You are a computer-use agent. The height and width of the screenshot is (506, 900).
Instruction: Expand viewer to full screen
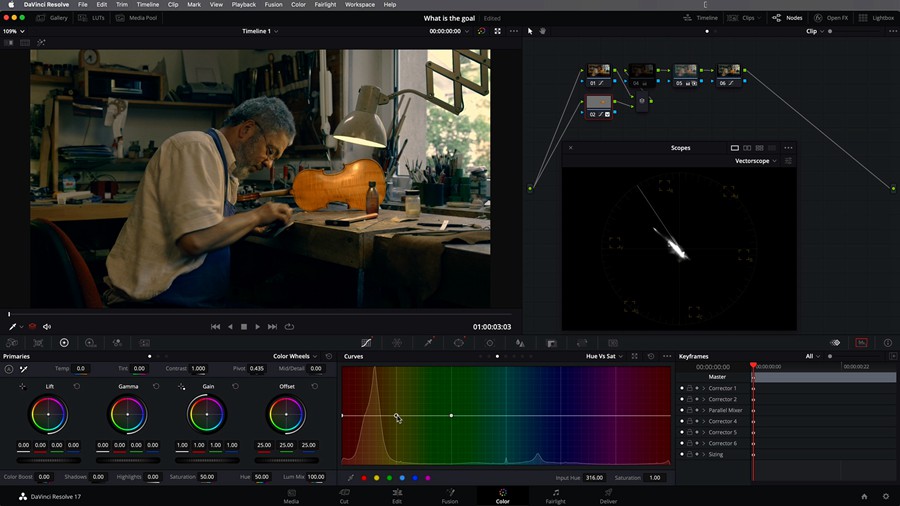(x=498, y=31)
